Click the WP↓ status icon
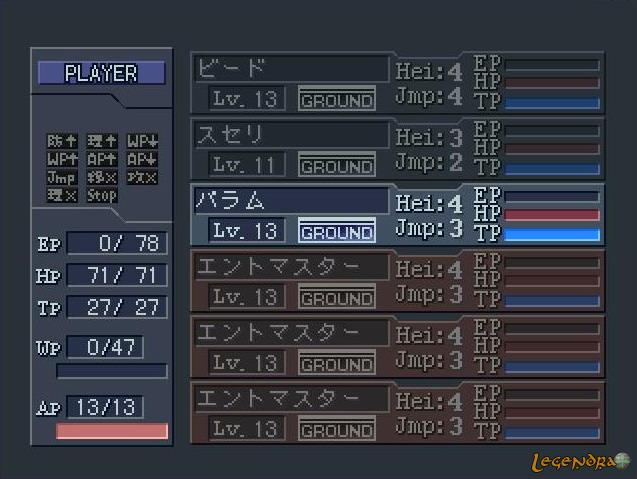The image size is (637, 479). pyautogui.click(x=141, y=141)
